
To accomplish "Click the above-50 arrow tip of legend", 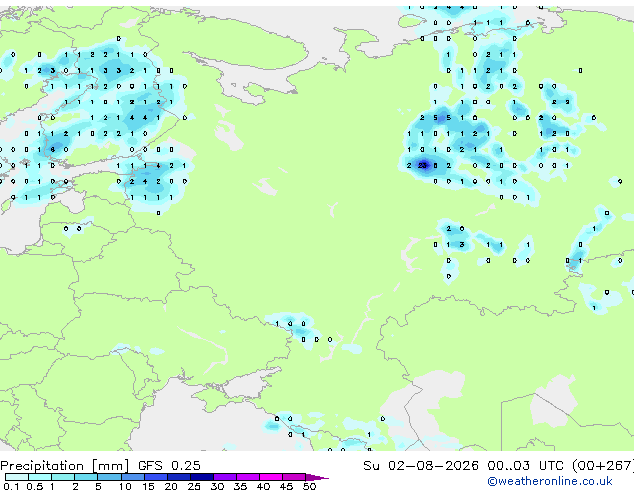I will click(x=317, y=477).
